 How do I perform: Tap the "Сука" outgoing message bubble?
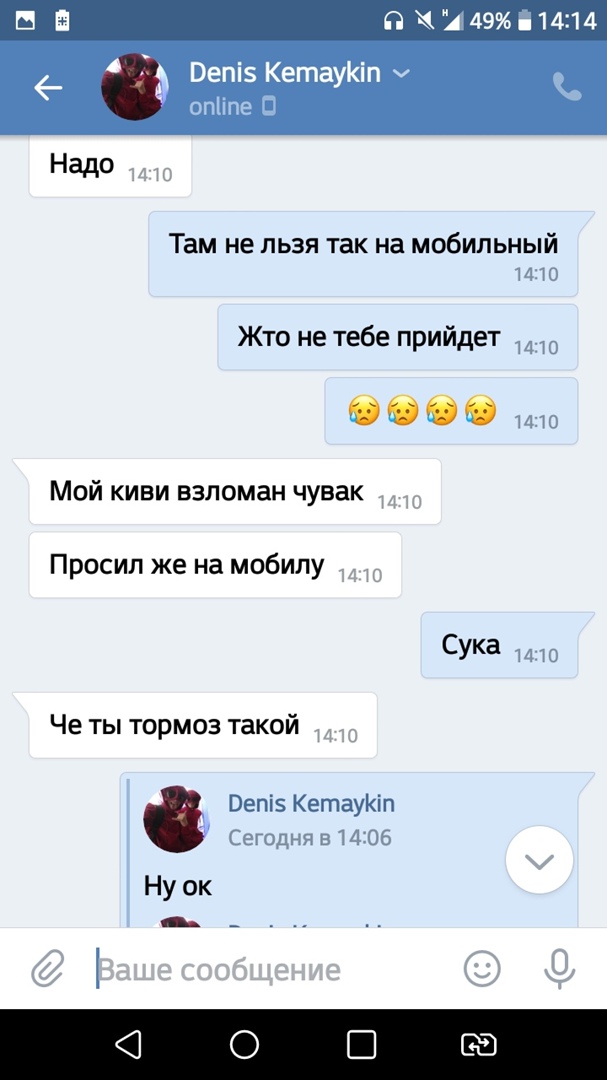click(x=500, y=645)
